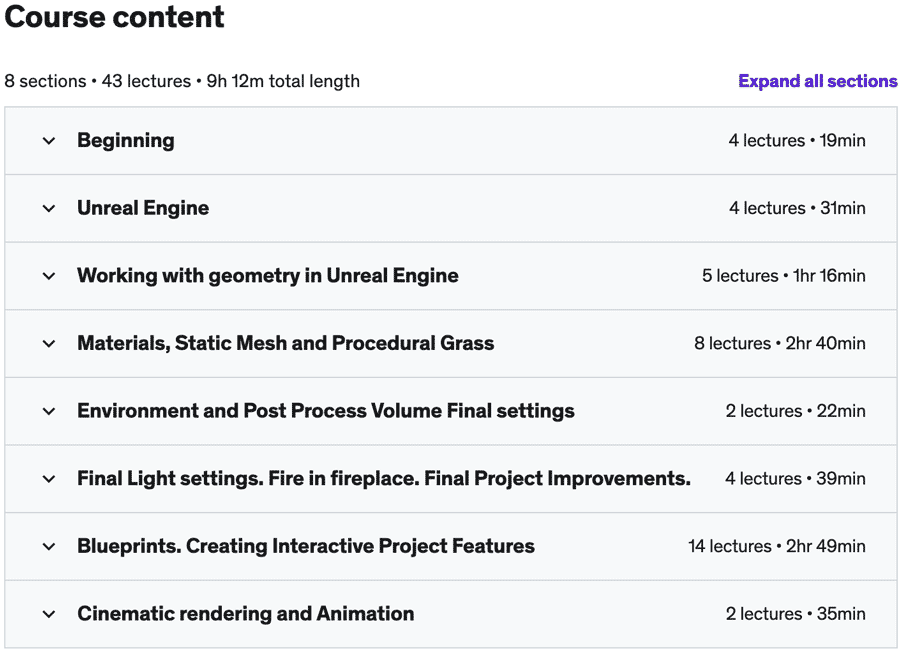The image size is (900, 652).
Task: Click chevron beside Blueprints section
Action: tap(49, 546)
